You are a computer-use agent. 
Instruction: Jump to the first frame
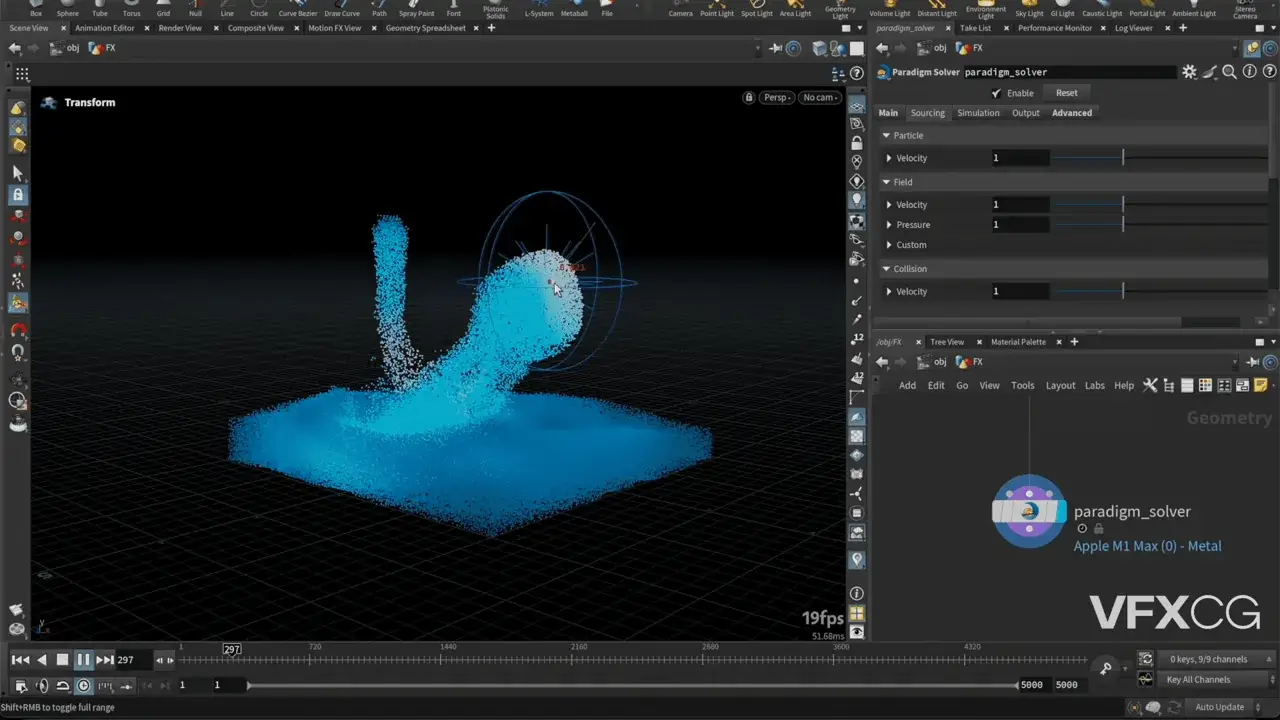pyautogui.click(x=20, y=660)
